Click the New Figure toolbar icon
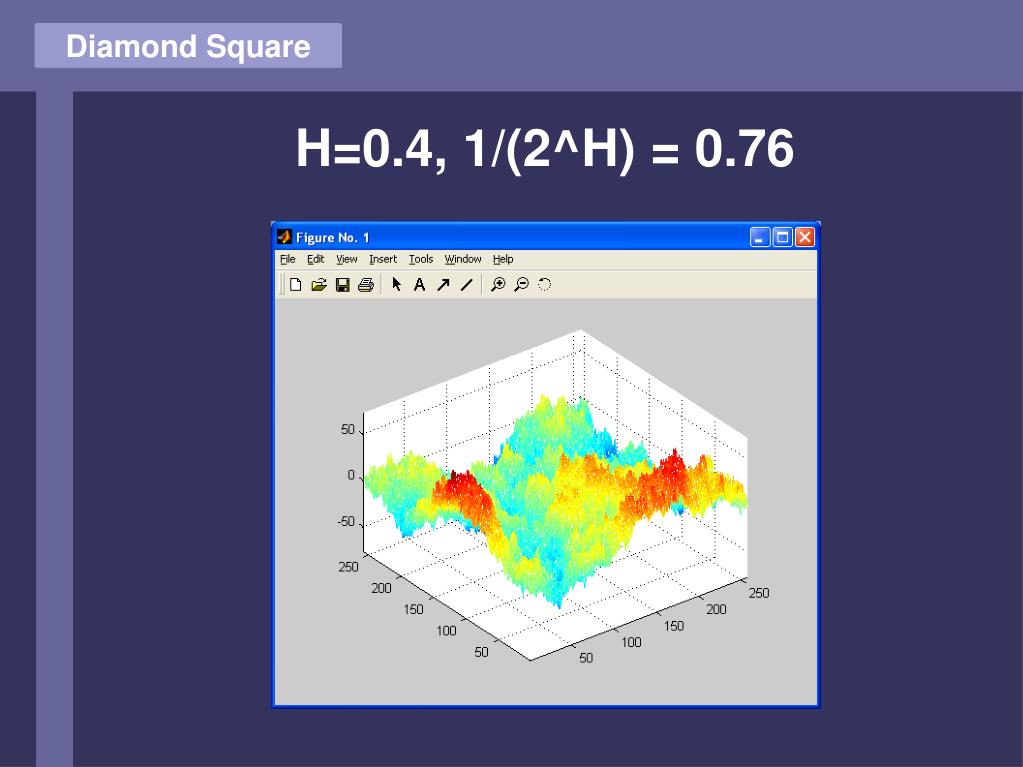Viewport: 1023px width, 767px height. coord(296,284)
